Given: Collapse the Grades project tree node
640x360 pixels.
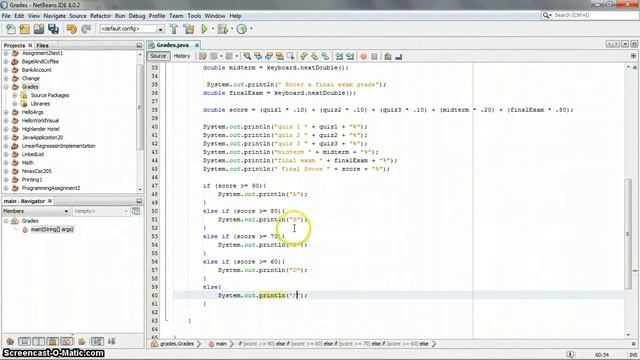Looking at the screenshot, I should click(x=6, y=87).
